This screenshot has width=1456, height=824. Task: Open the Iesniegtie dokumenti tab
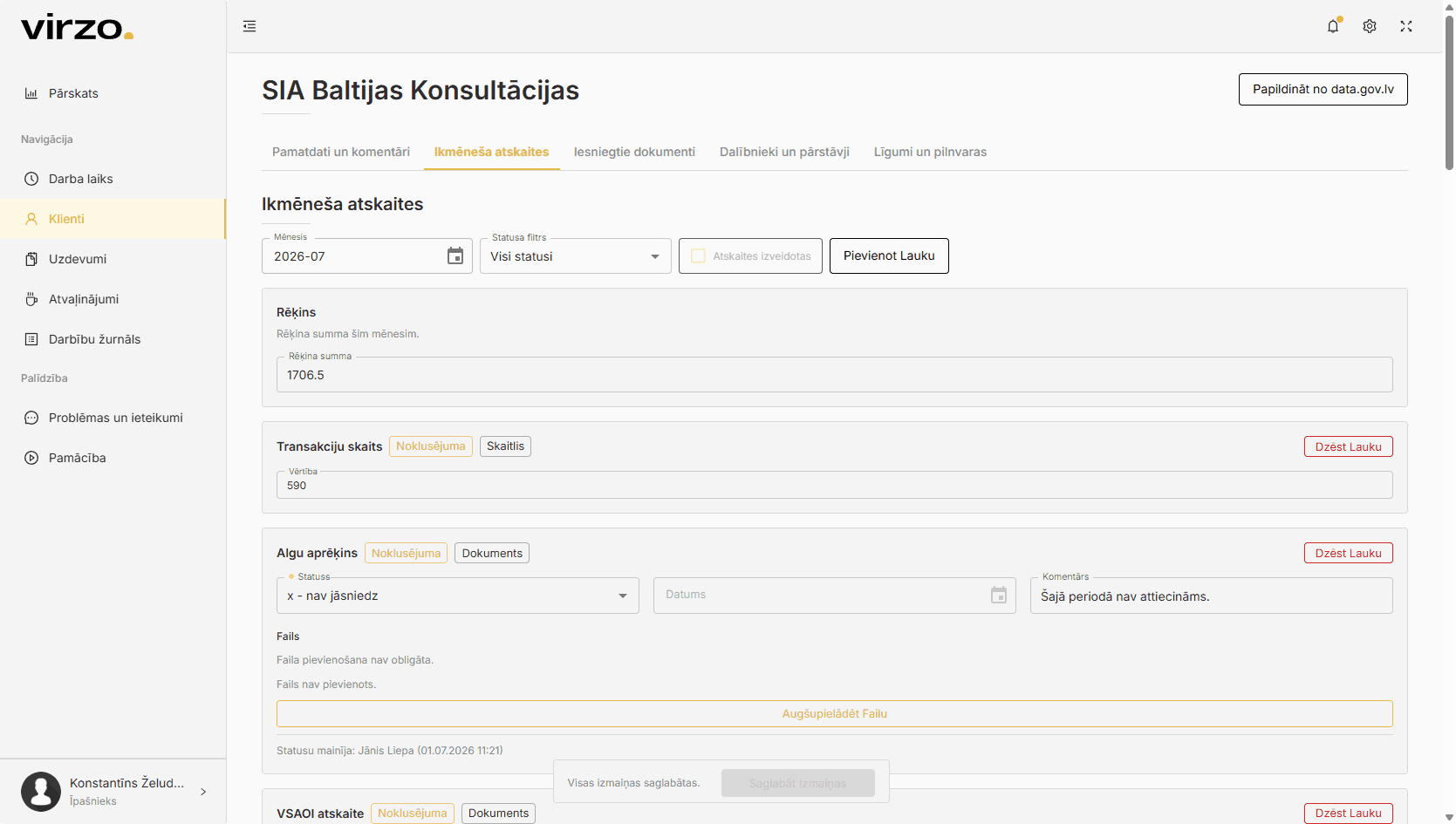(634, 152)
